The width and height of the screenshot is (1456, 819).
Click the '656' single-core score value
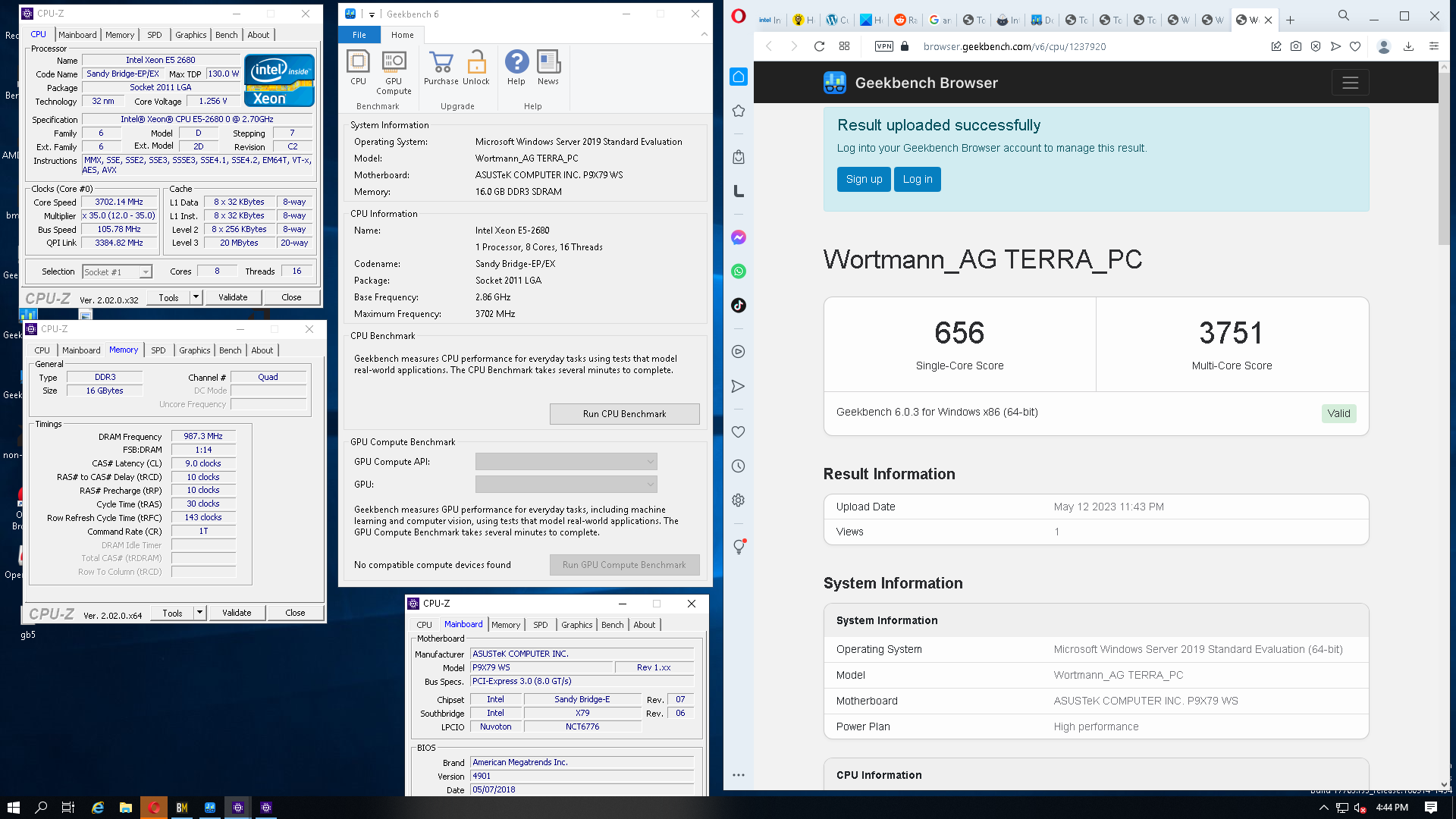(959, 333)
